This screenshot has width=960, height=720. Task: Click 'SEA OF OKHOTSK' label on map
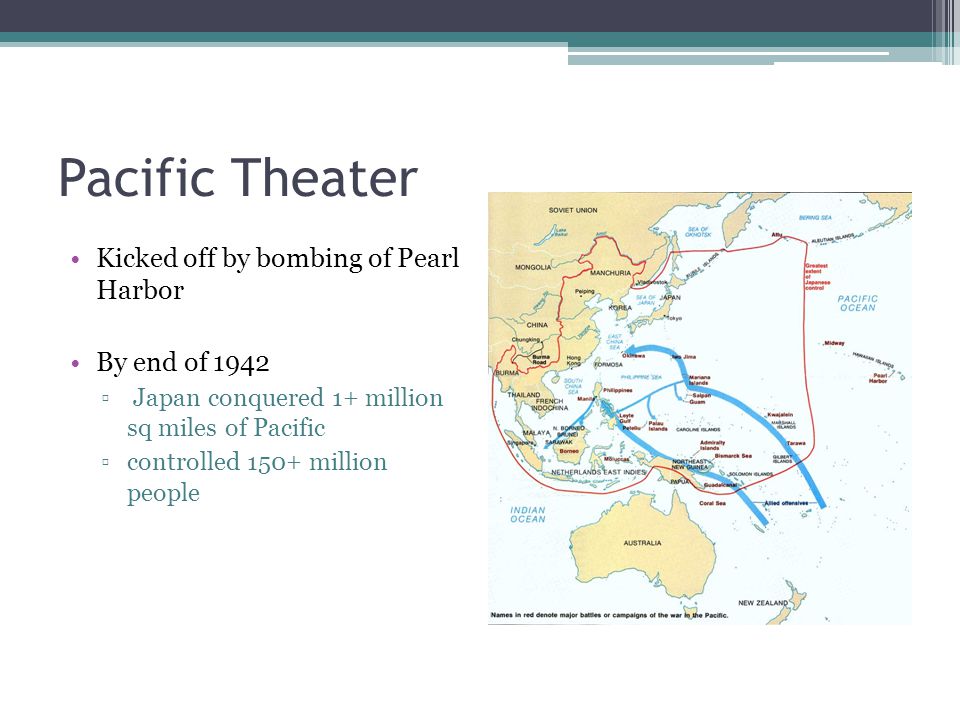pyautogui.click(x=698, y=232)
